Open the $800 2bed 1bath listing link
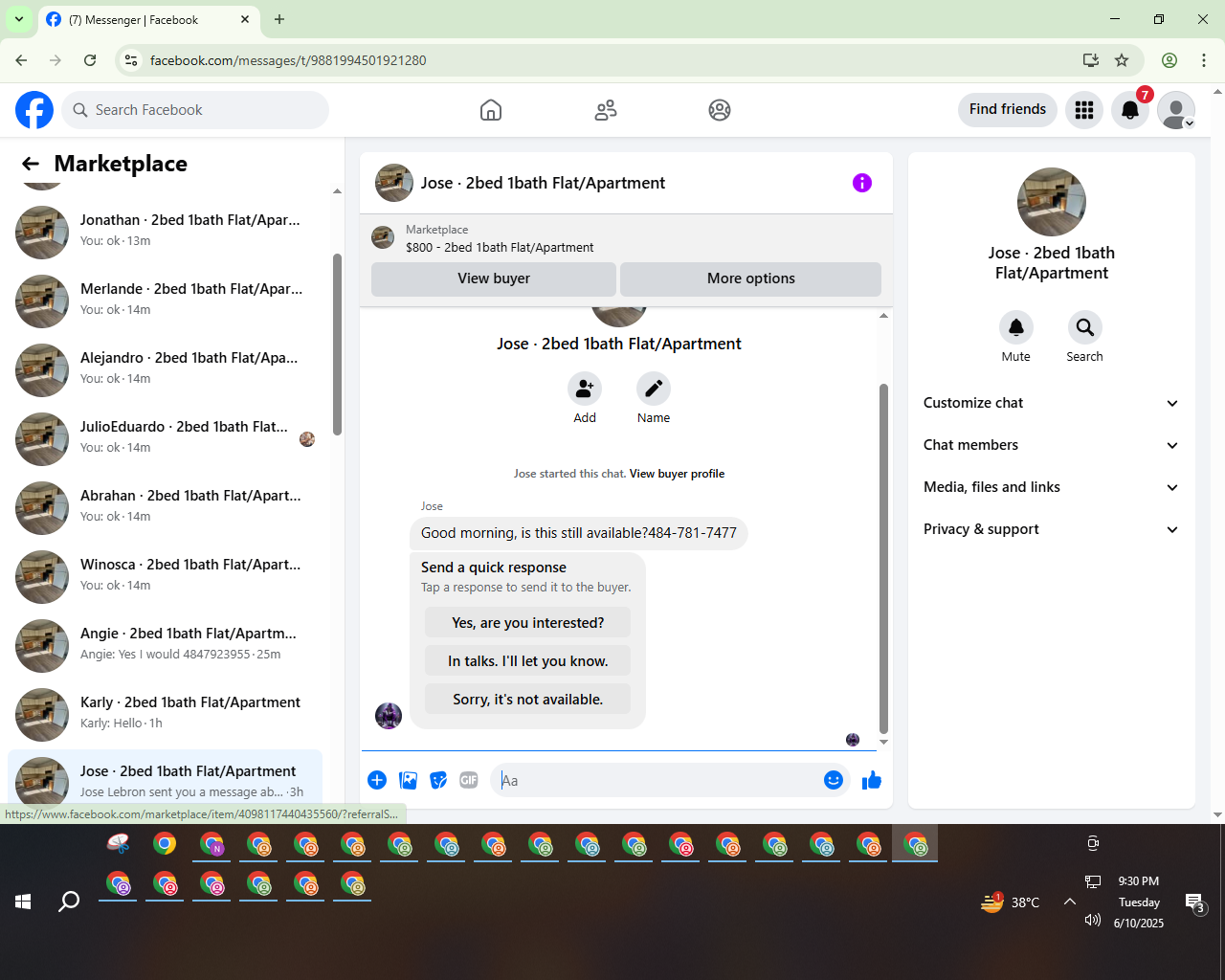 click(x=500, y=247)
